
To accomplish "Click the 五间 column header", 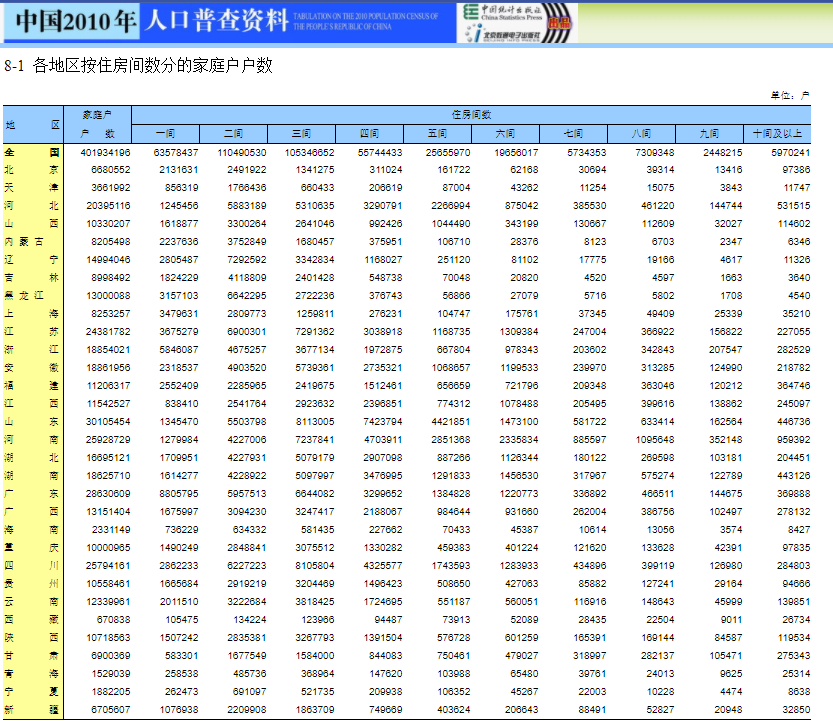I will 437,133.
